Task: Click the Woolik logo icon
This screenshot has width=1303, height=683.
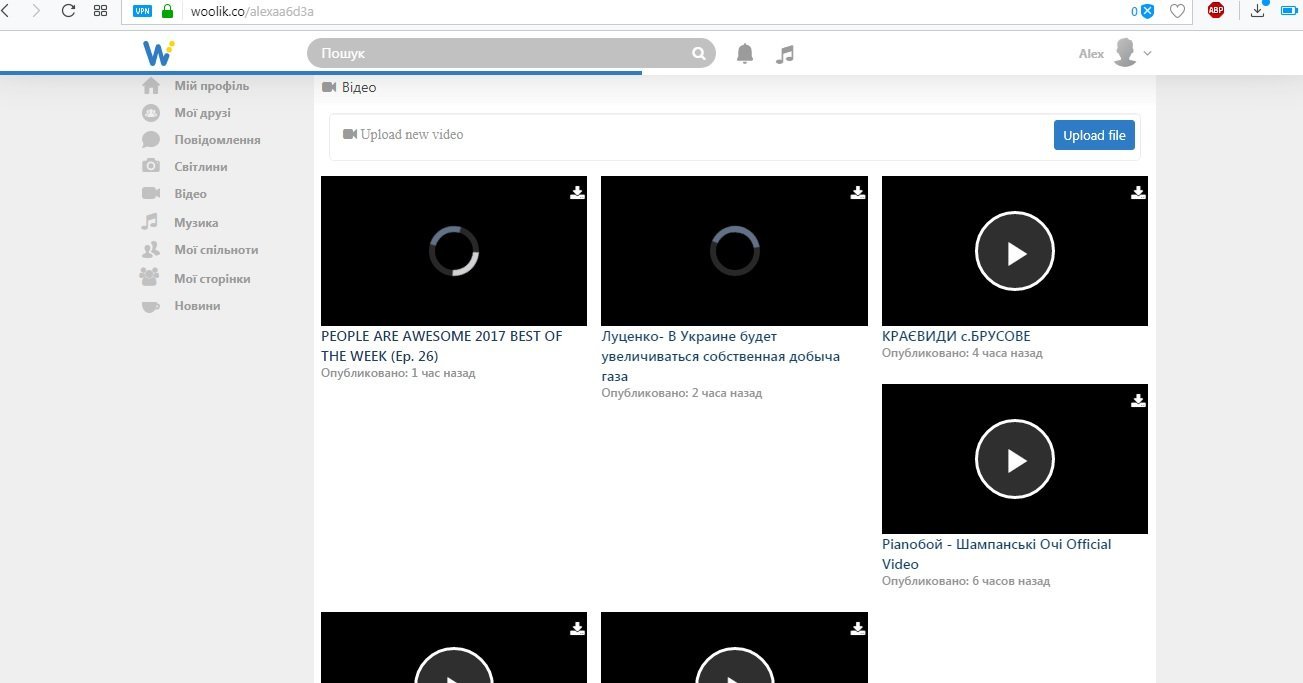Action: [159, 53]
